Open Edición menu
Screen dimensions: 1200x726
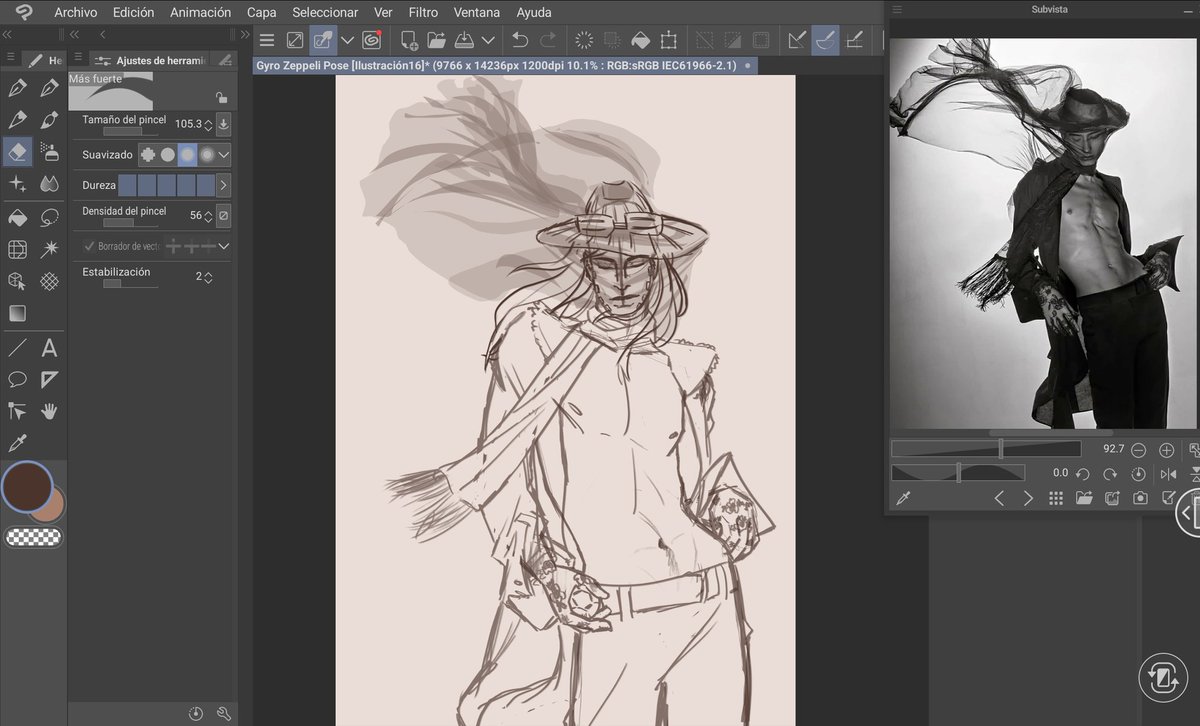(x=134, y=12)
